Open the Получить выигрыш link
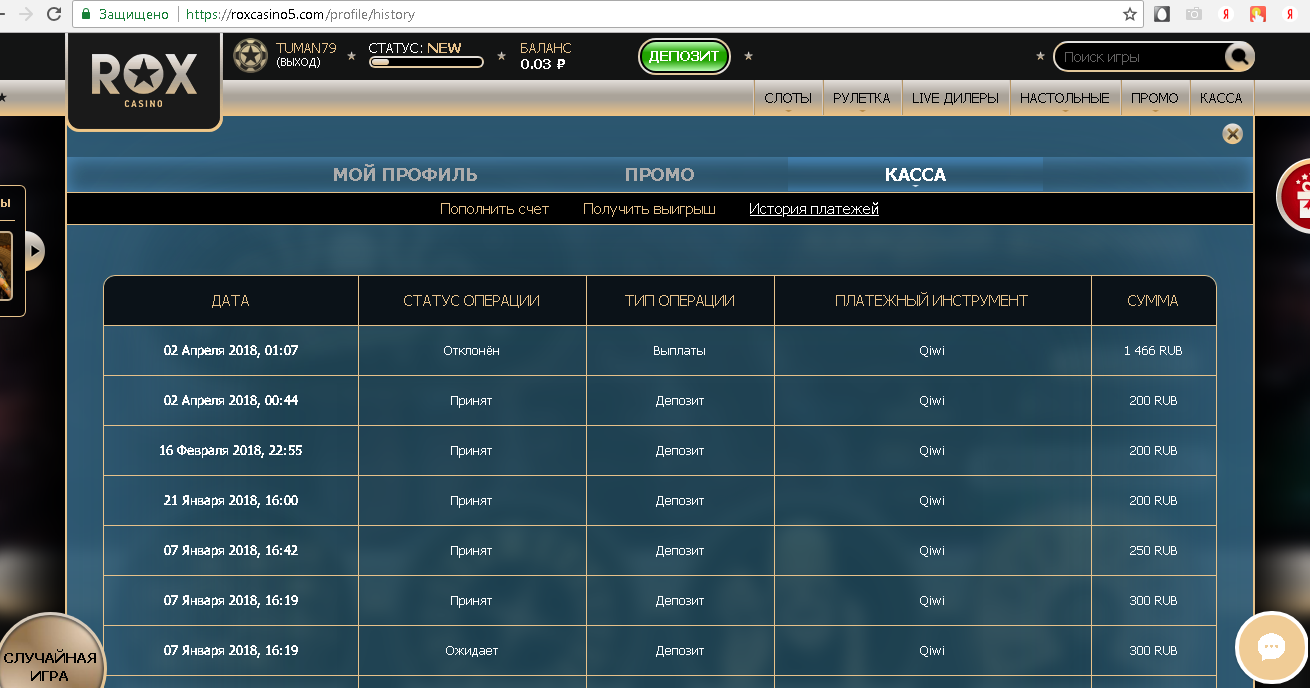The height and width of the screenshot is (688, 1310). pyautogui.click(x=649, y=209)
